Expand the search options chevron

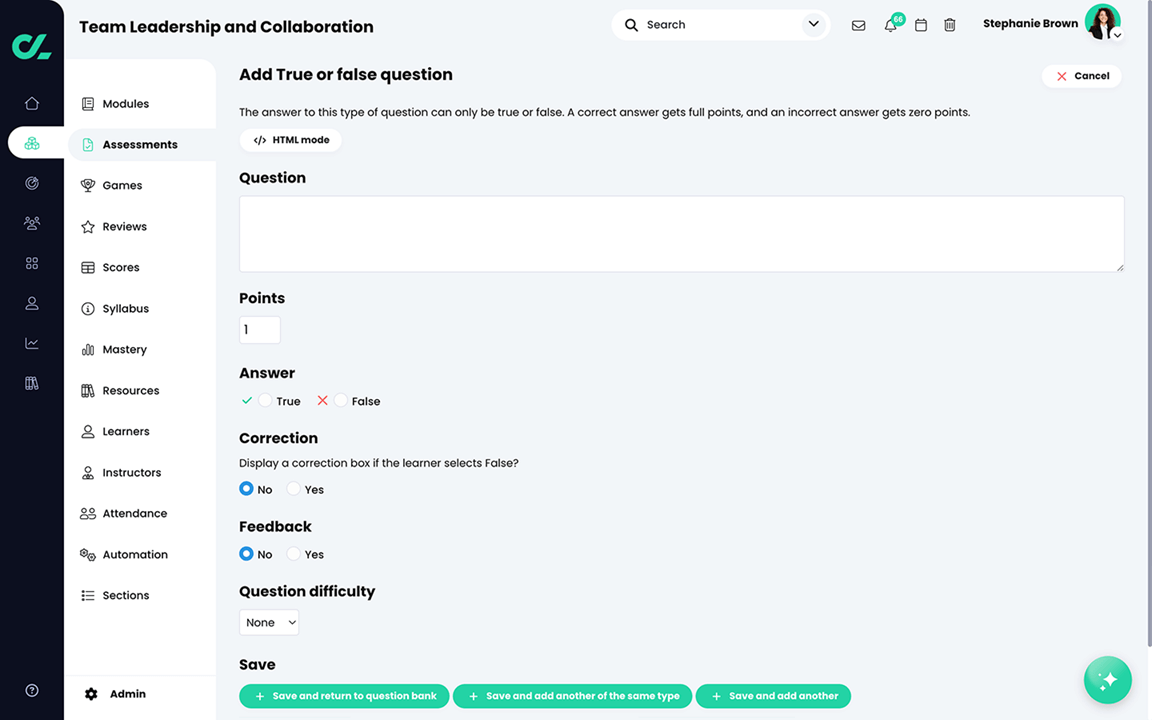[x=814, y=25]
